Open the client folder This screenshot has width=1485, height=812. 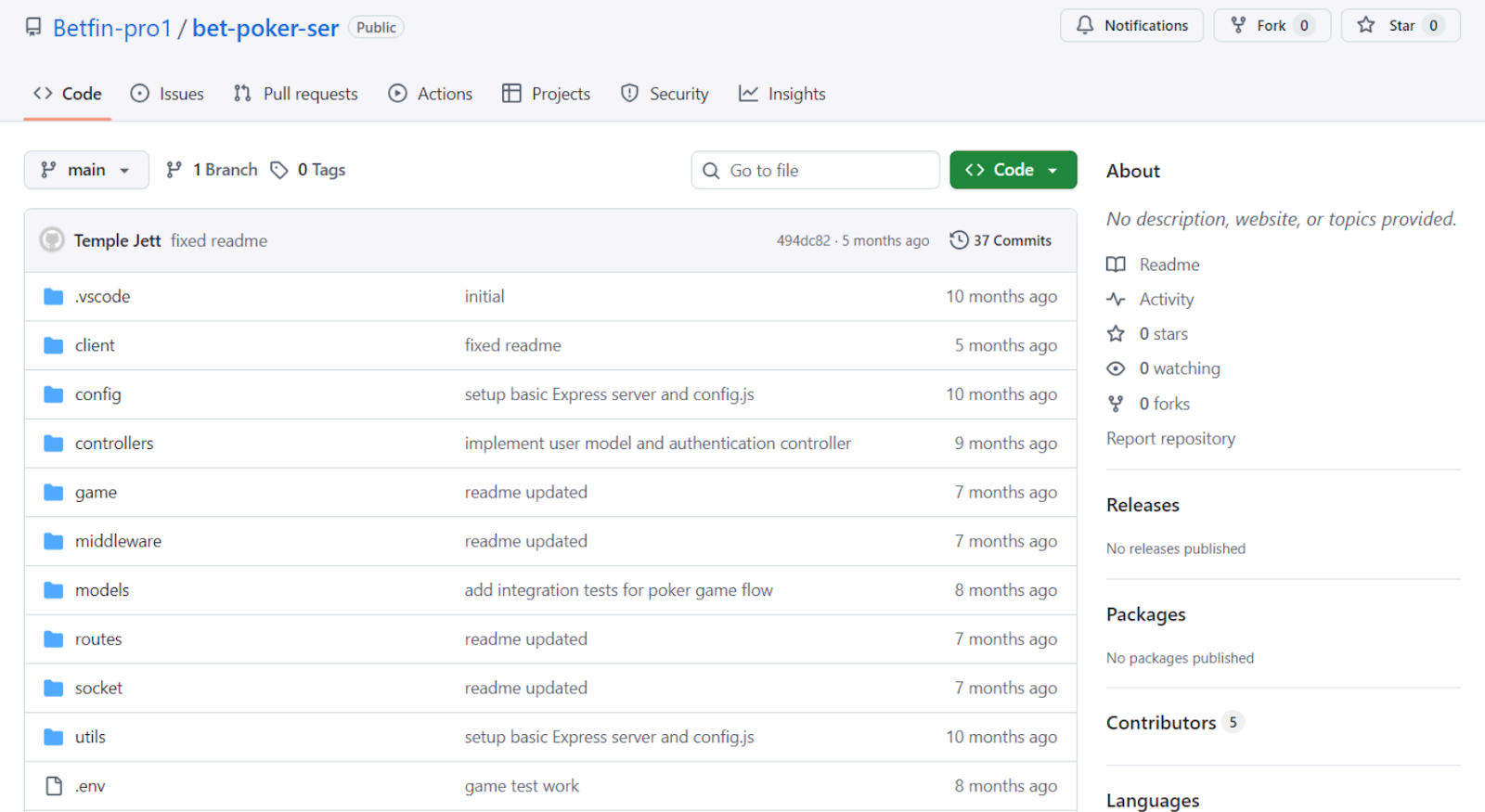pyautogui.click(x=95, y=345)
